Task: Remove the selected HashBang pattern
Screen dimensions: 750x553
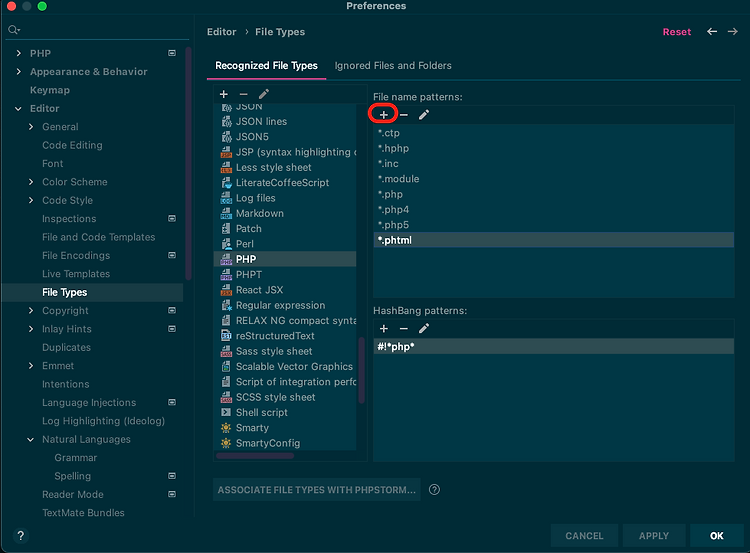Action: [404, 329]
